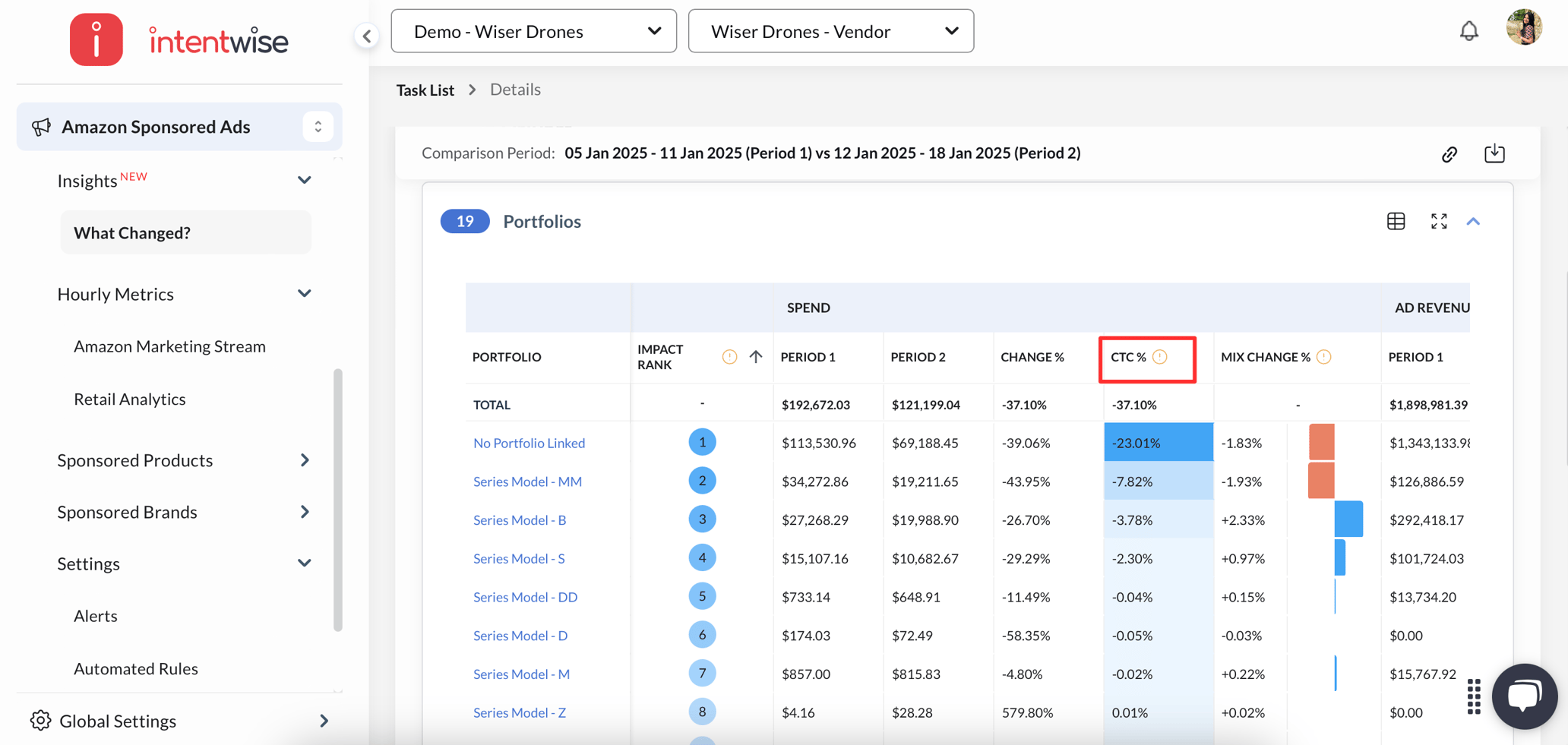Open the Demo - Wiser Drones dropdown
The image size is (1568, 745).
[534, 31]
